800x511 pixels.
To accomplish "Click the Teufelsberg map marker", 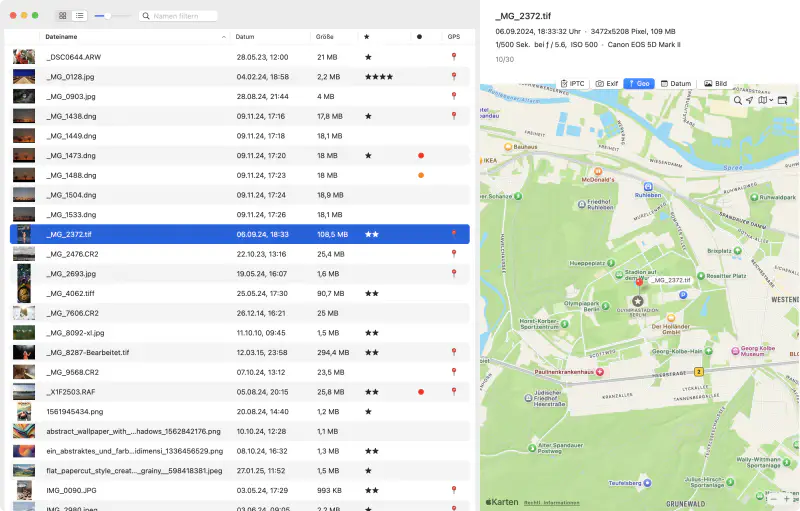I will pos(647,482).
